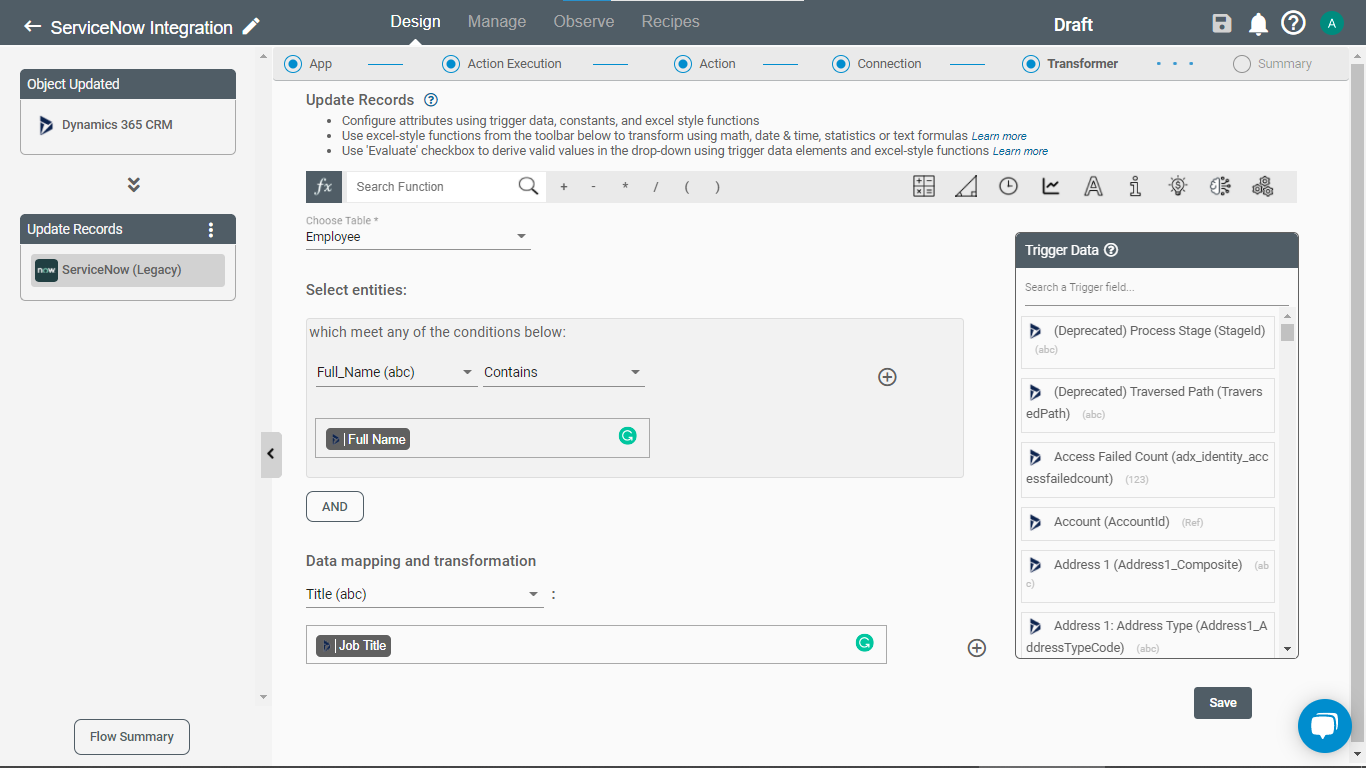Insert minus operator in formula toolbar

tap(594, 187)
